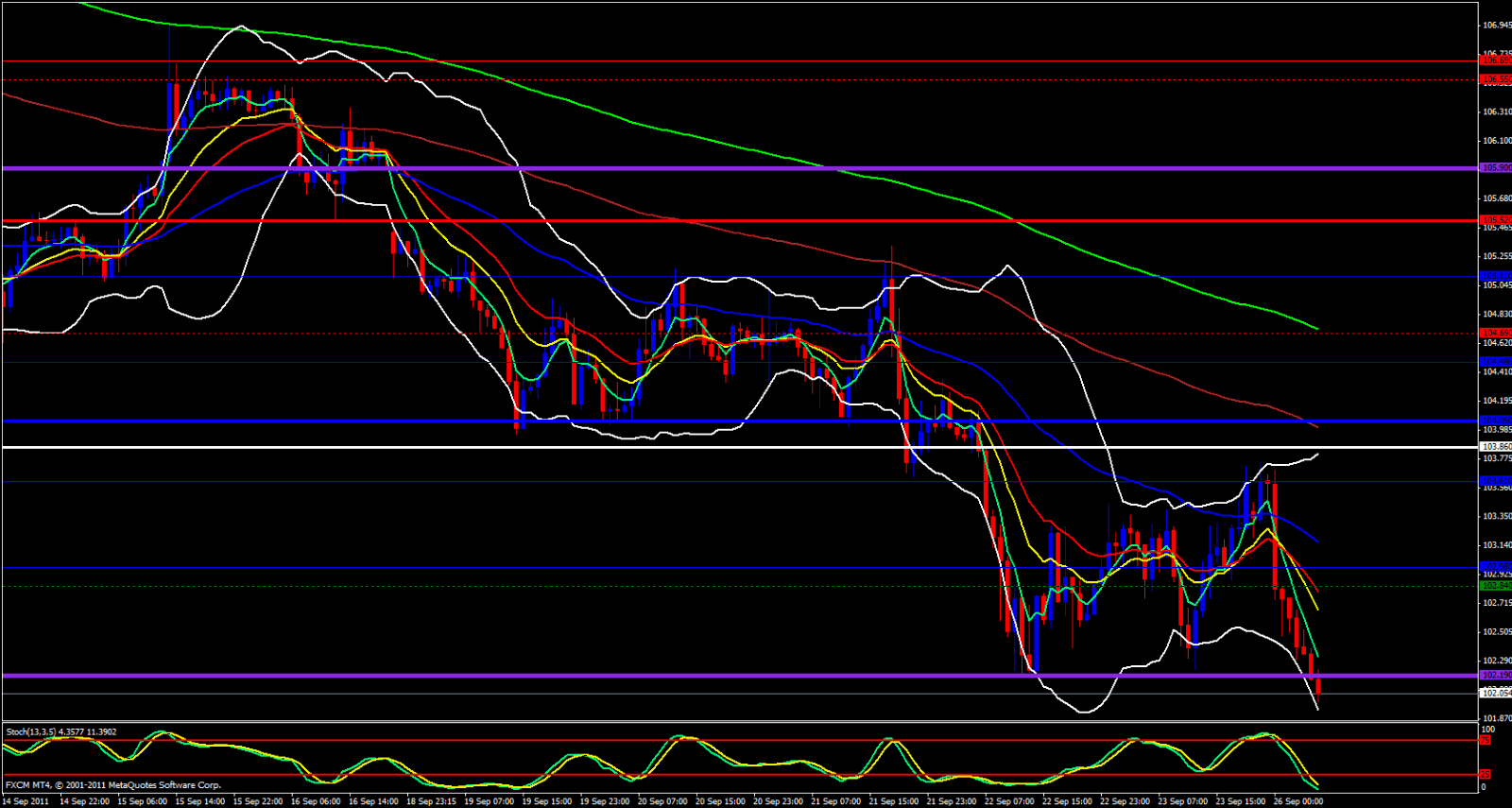Select the blue 103.610 price tag
The height and width of the screenshot is (808, 1512).
(x=1495, y=481)
